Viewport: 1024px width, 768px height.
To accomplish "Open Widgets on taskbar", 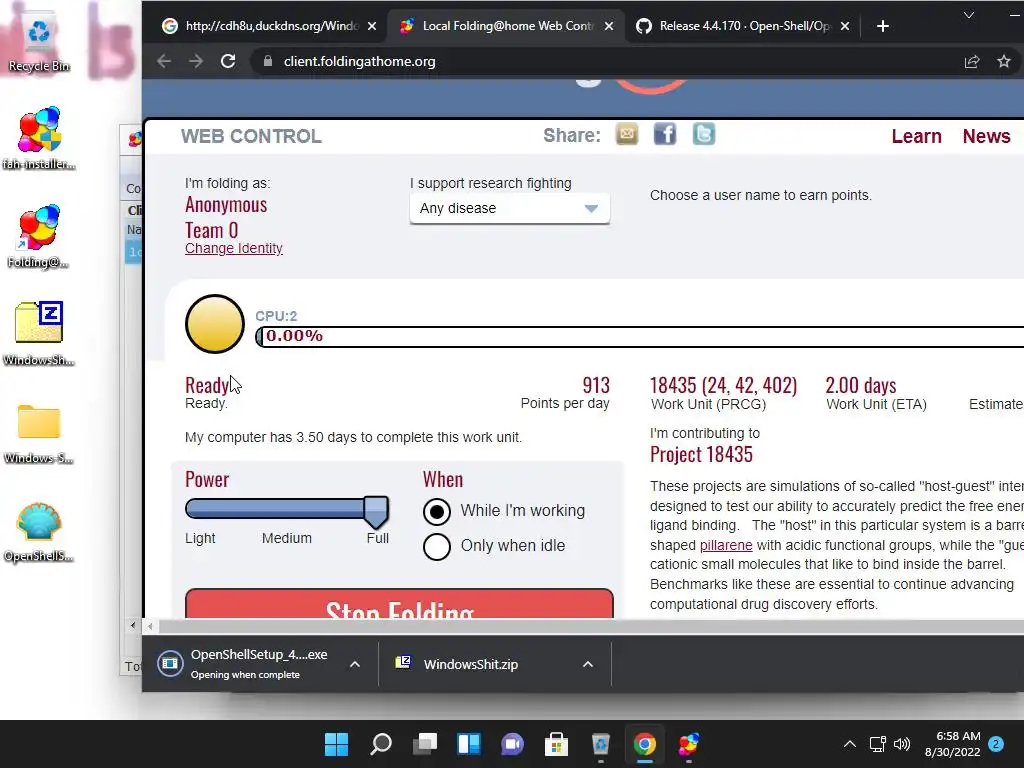I will tap(469, 744).
